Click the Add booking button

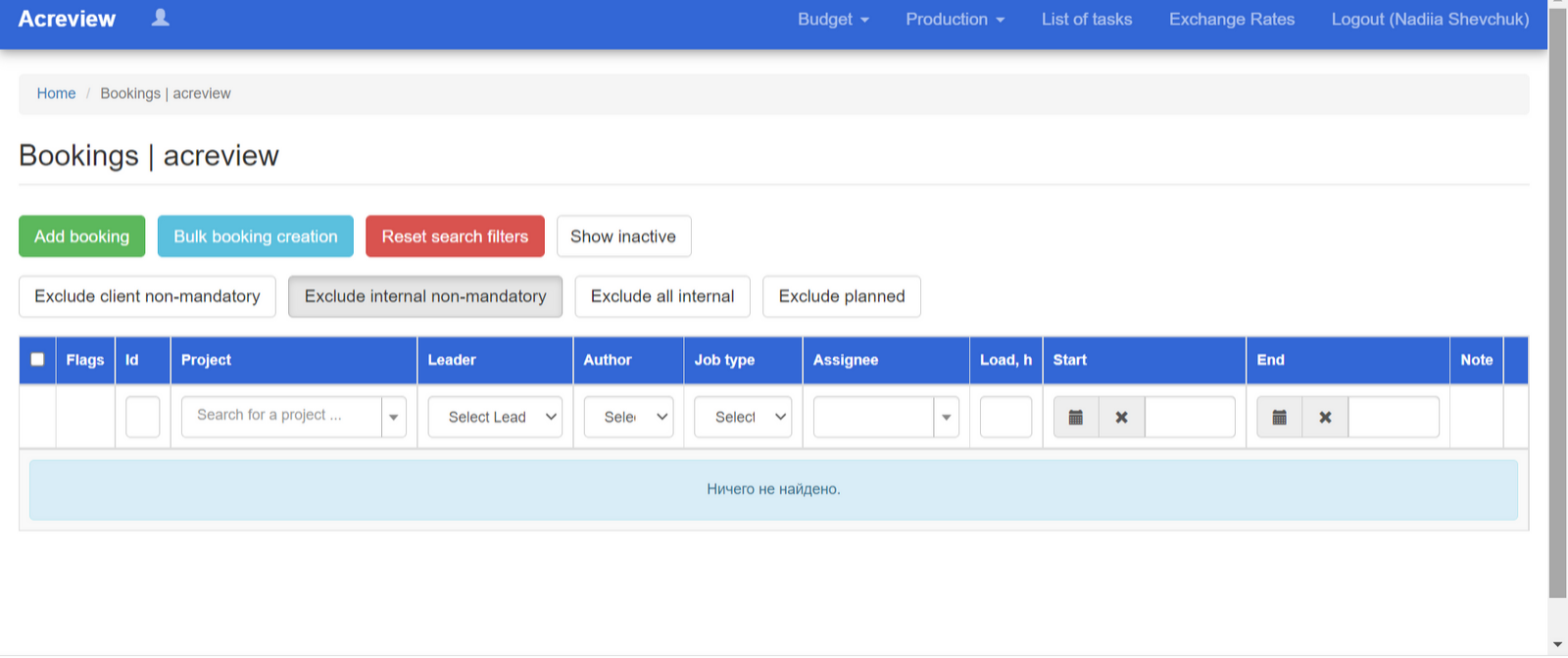[x=82, y=236]
